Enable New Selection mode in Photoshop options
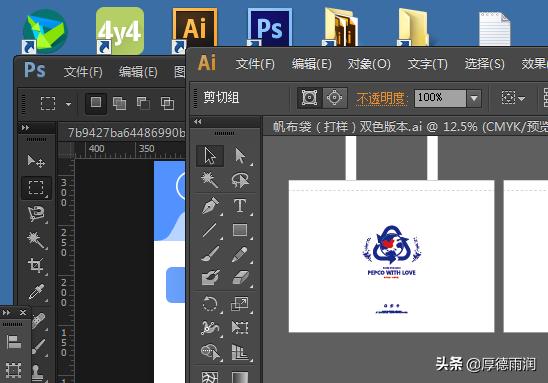 (x=96, y=103)
